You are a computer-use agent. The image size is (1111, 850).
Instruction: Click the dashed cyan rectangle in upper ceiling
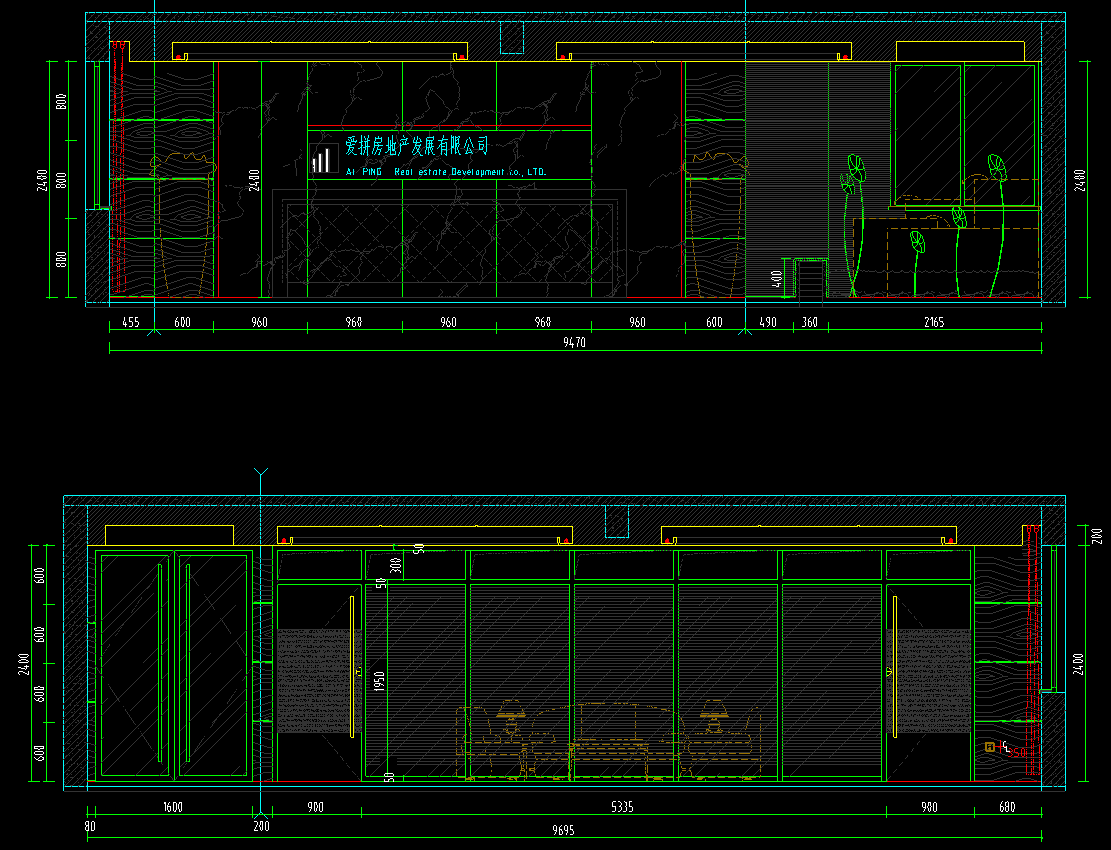coord(512,38)
